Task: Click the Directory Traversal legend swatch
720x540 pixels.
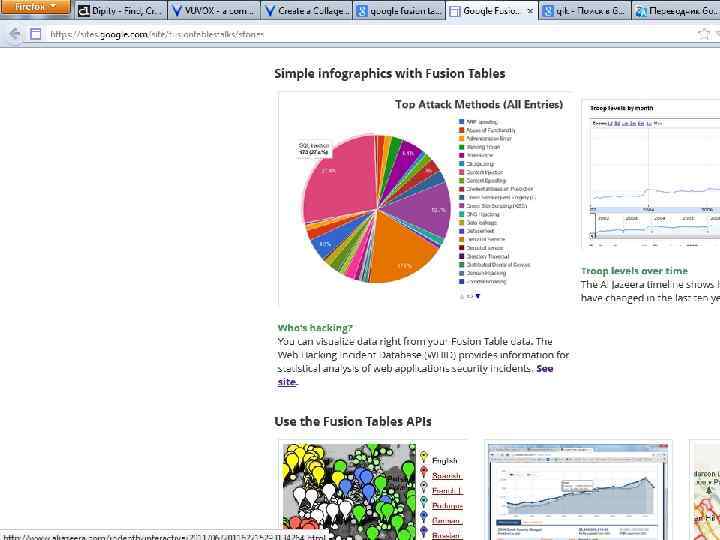Action: pos(461,256)
